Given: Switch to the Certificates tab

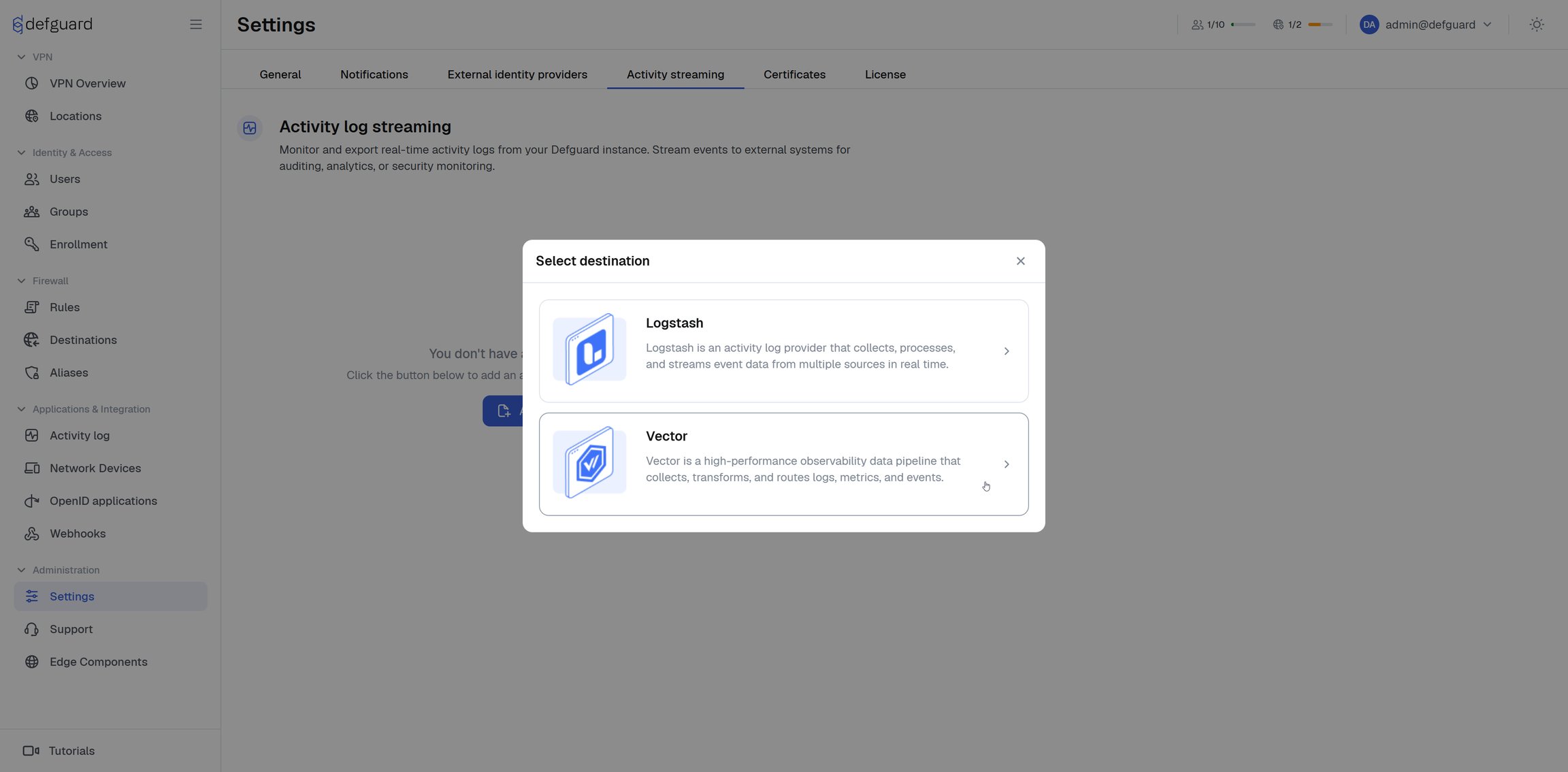Looking at the screenshot, I should [x=794, y=74].
